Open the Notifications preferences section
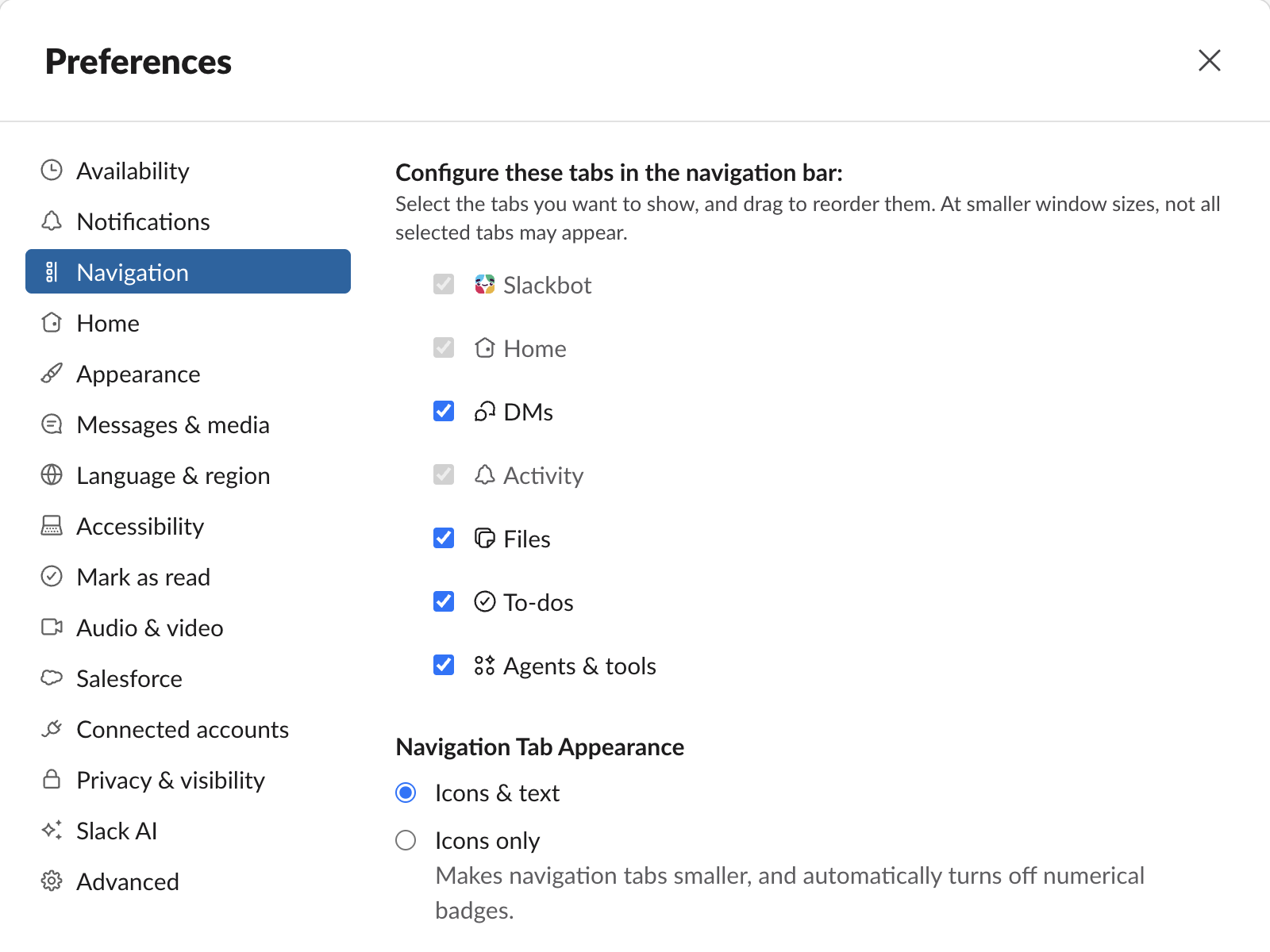The width and height of the screenshot is (1270, 952). coord(188,221)
